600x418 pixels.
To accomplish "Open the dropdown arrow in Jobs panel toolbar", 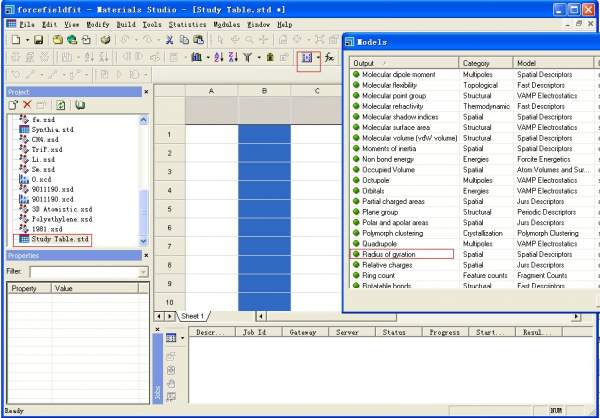I will [182, 338].
